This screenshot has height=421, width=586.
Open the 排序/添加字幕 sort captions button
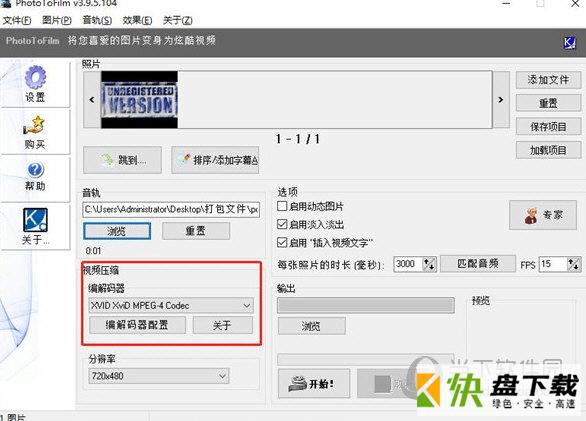215,160
